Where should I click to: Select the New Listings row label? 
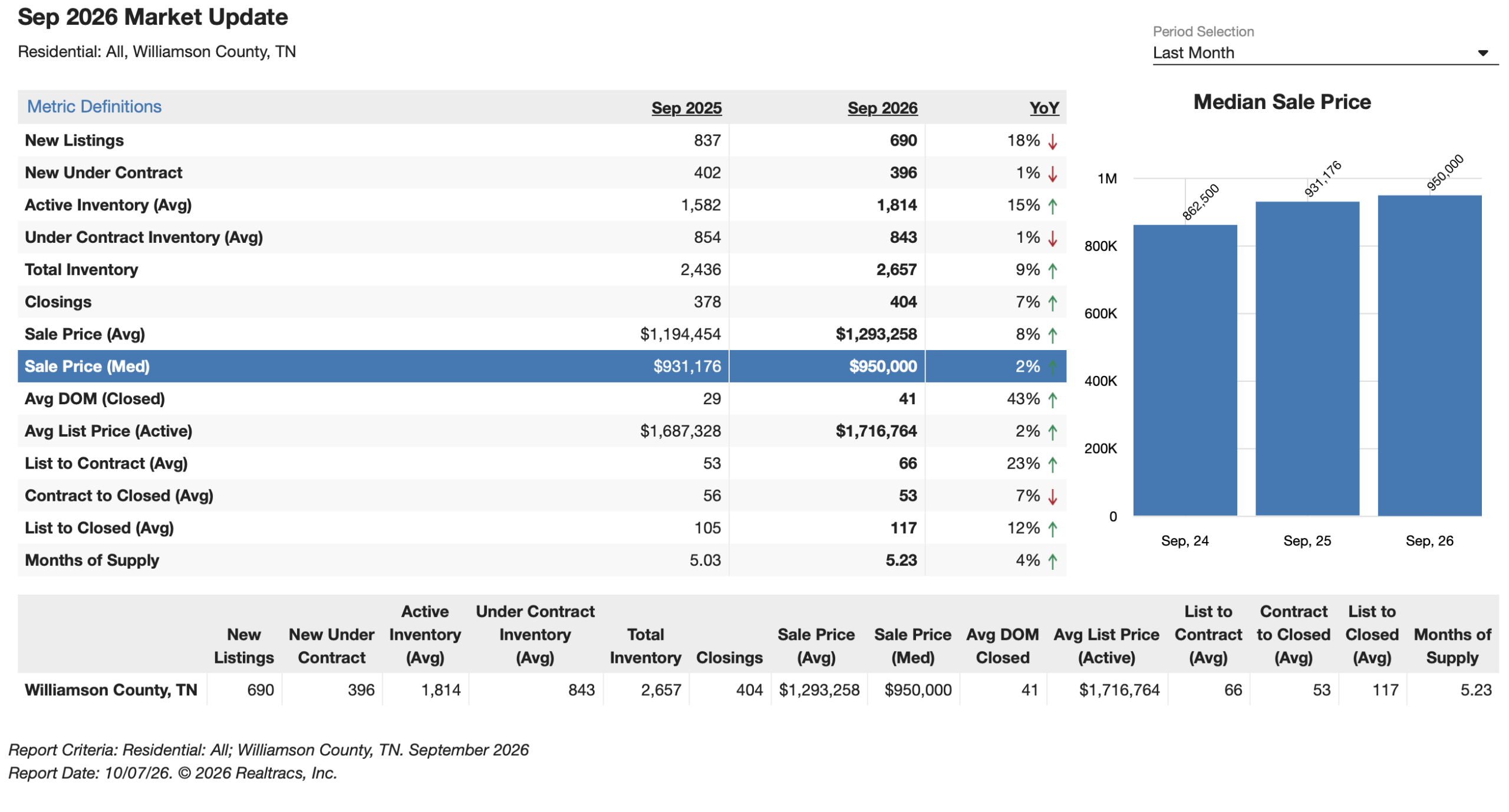click(x=74, y=140)
